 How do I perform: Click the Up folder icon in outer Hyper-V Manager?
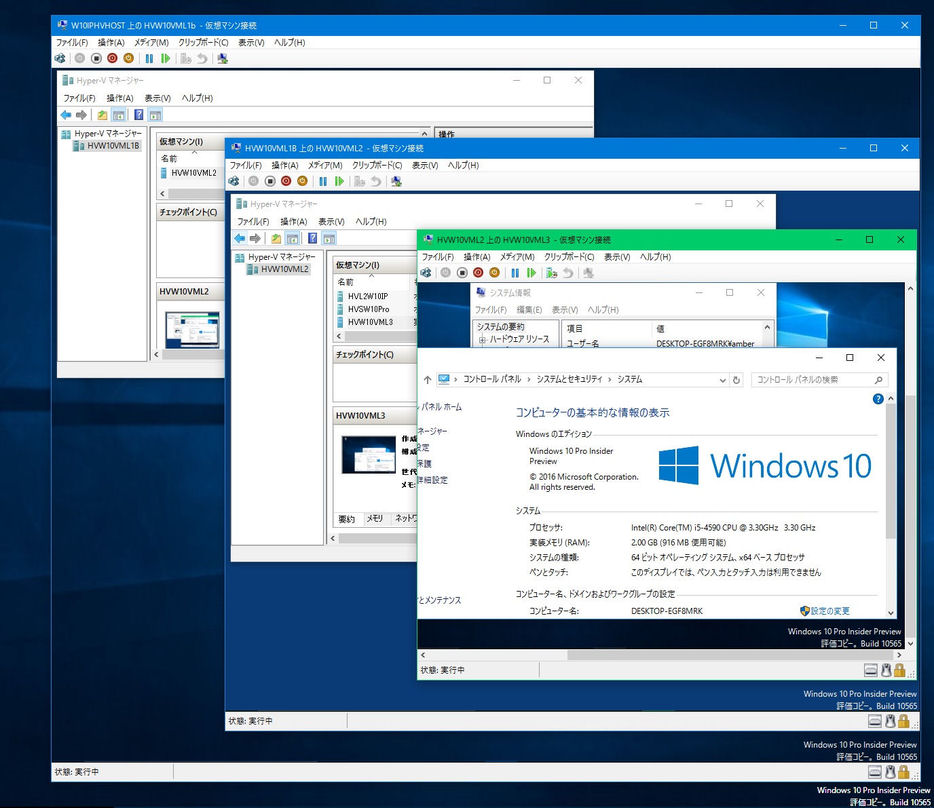tap(102, 115)
